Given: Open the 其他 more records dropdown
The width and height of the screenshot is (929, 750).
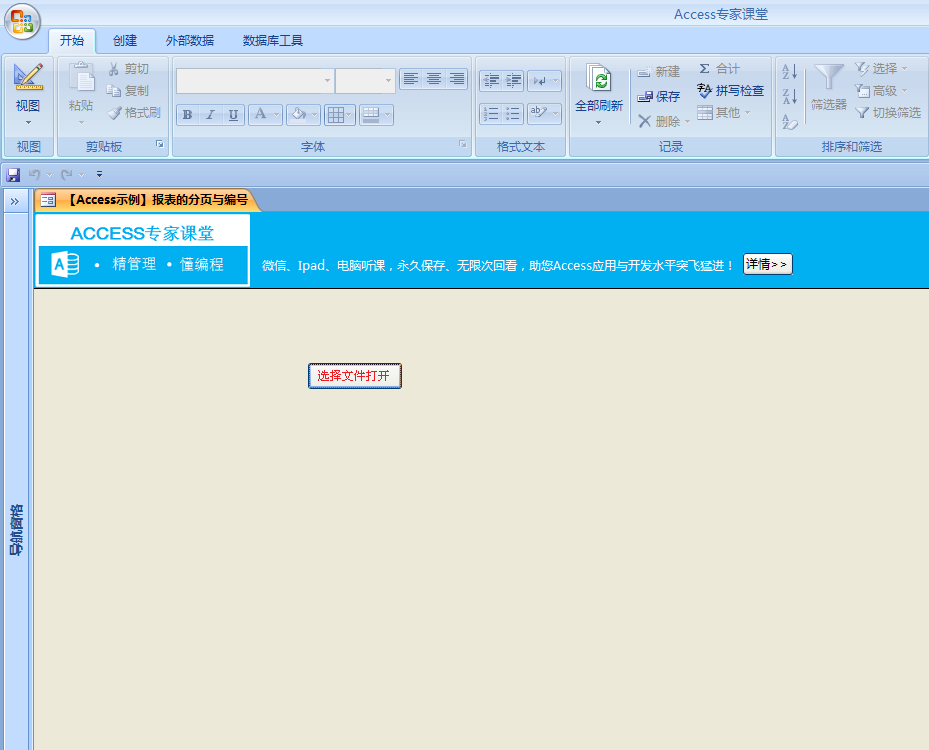Looking at the screenshot, I should click(x=724, y=113).
